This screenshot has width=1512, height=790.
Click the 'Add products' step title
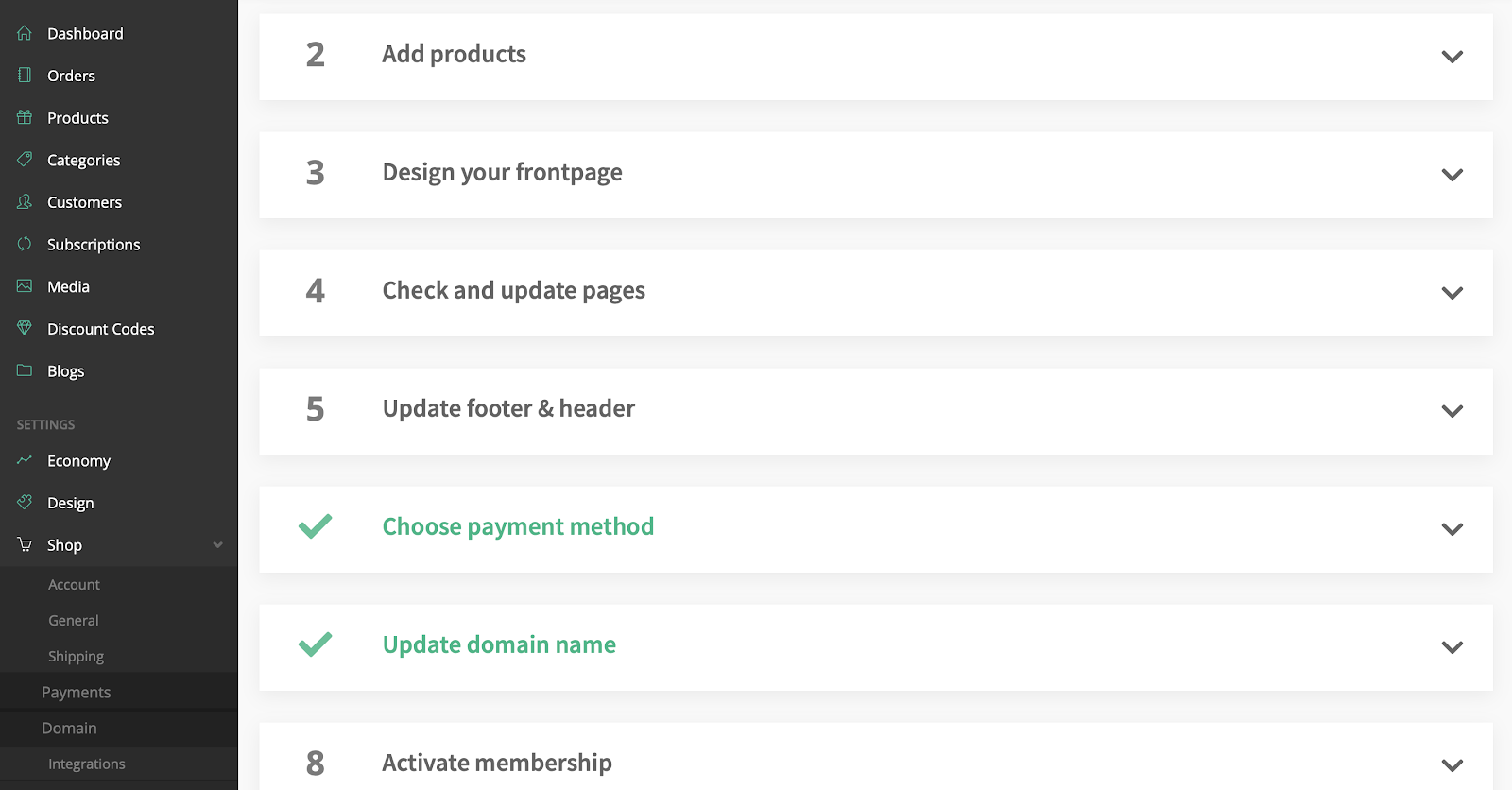pyautogui.click(x=454, y=55)
